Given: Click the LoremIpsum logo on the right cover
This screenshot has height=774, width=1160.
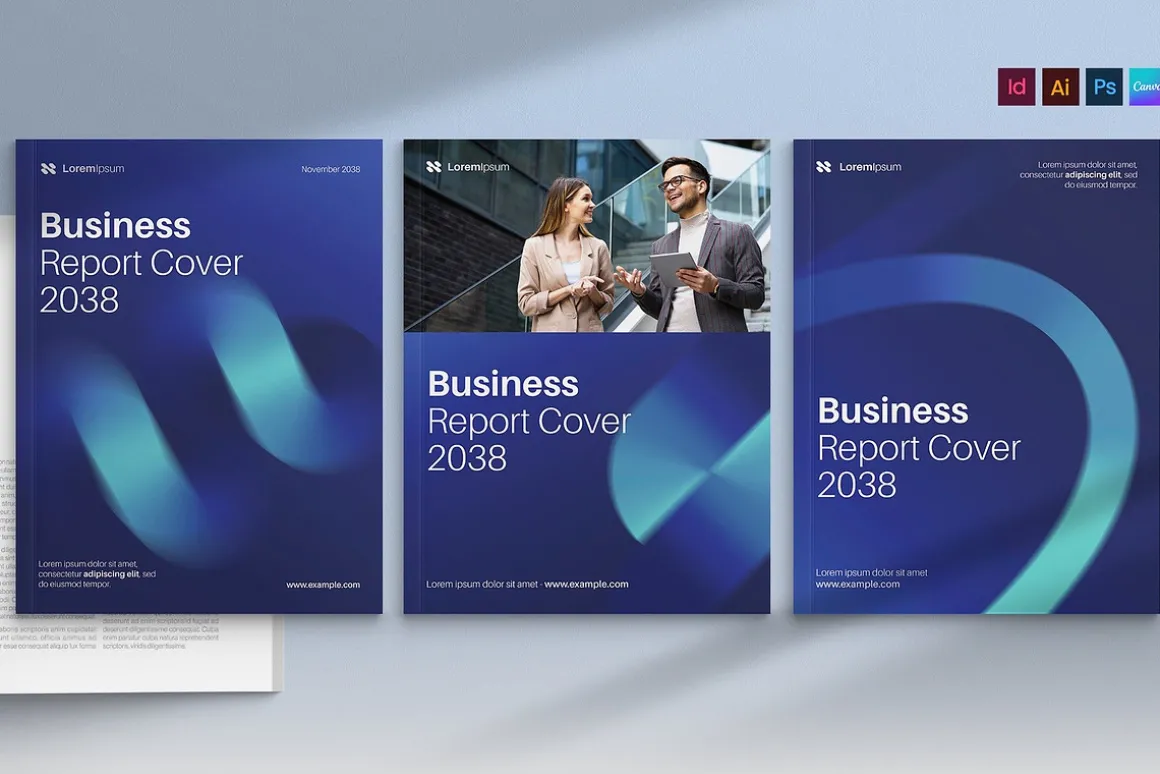Looking at the screenshot, I should [858, 167].
